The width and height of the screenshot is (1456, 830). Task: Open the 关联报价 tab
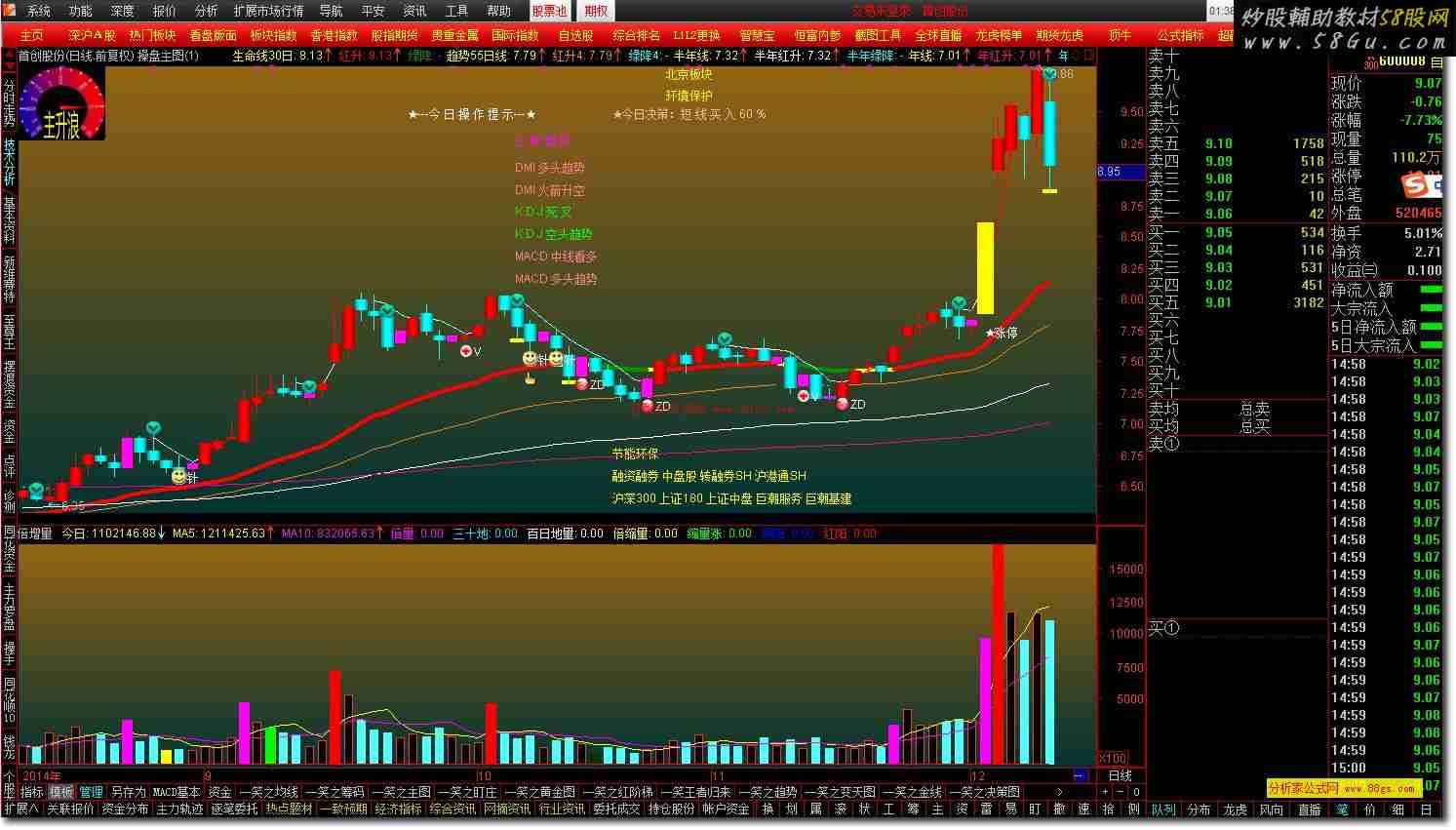coord(71,809)
